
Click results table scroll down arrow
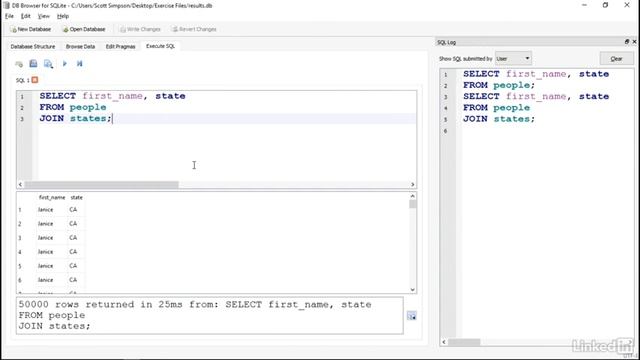click(x=413, y=289)
